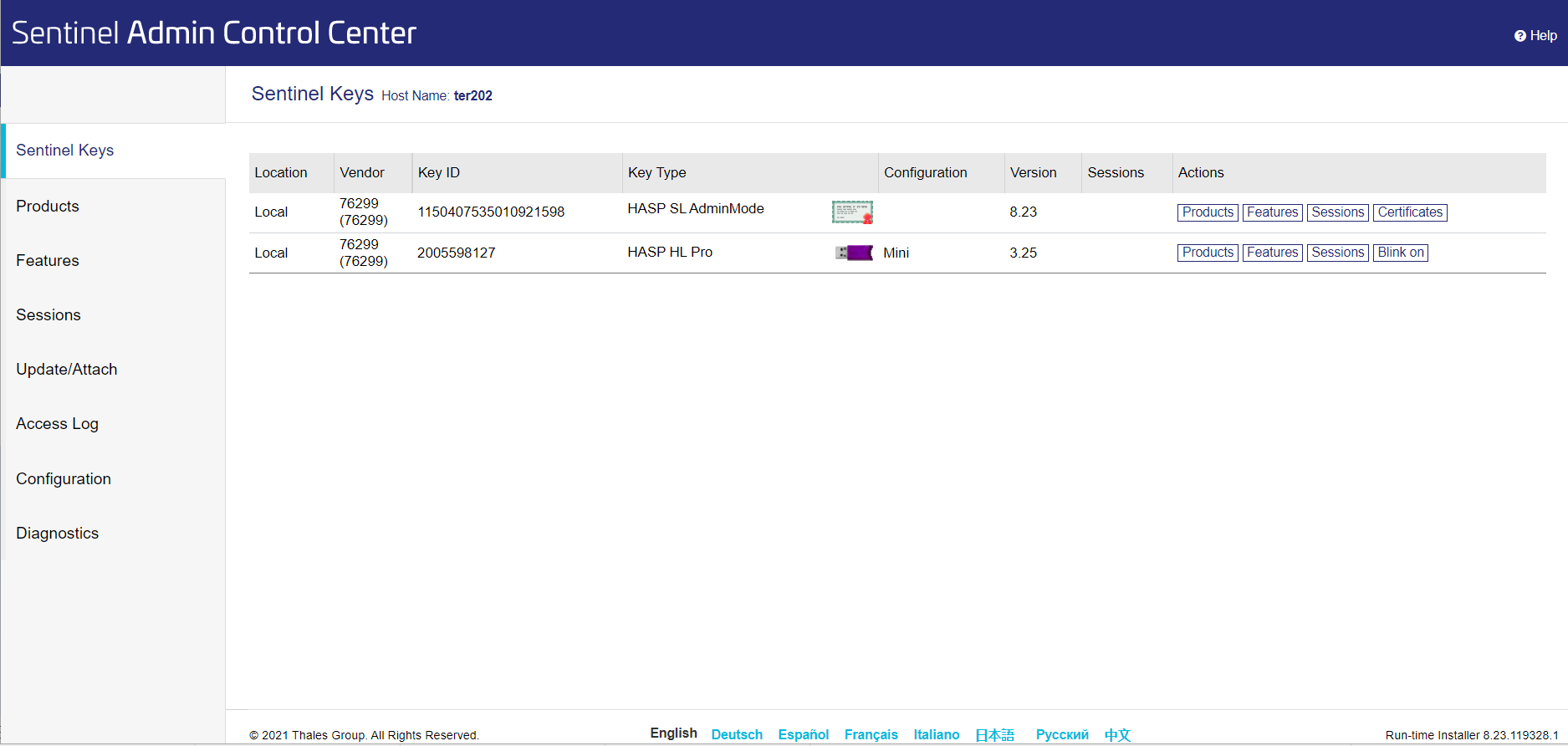Navigate to Update/Attach
Screen dimensions: 1568x746
[x=67, y=370]
